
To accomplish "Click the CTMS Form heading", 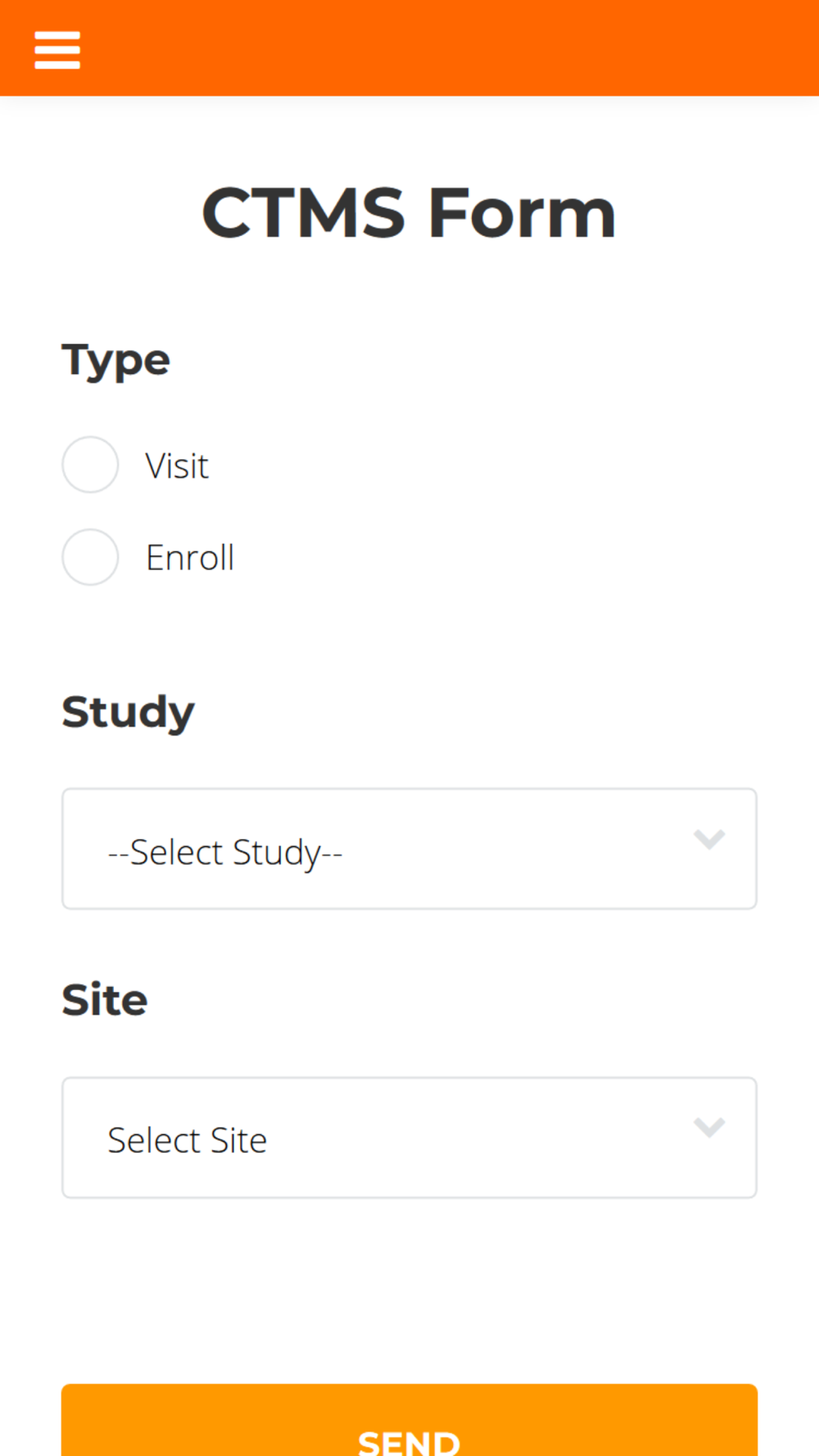I will coord(409,213).
